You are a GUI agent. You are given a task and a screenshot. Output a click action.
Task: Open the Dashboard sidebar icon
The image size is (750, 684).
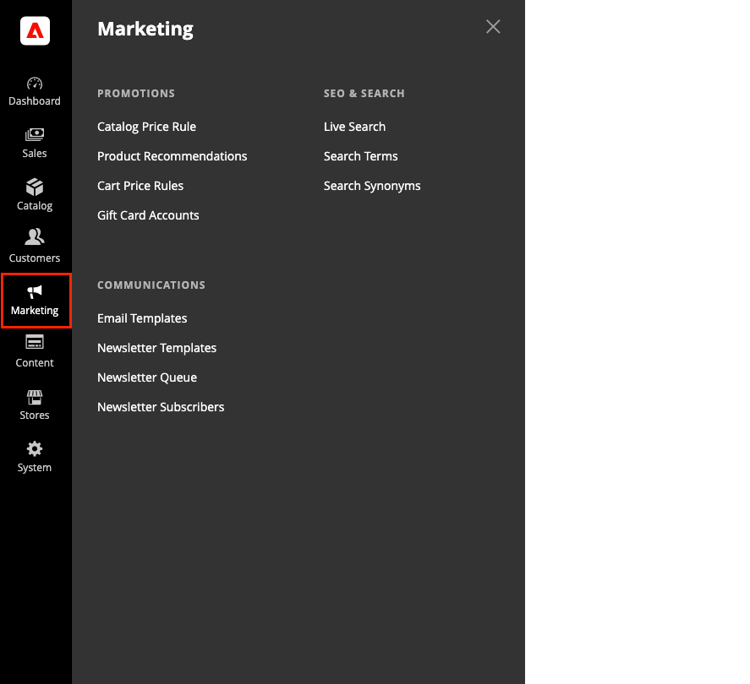coord(34,84)
